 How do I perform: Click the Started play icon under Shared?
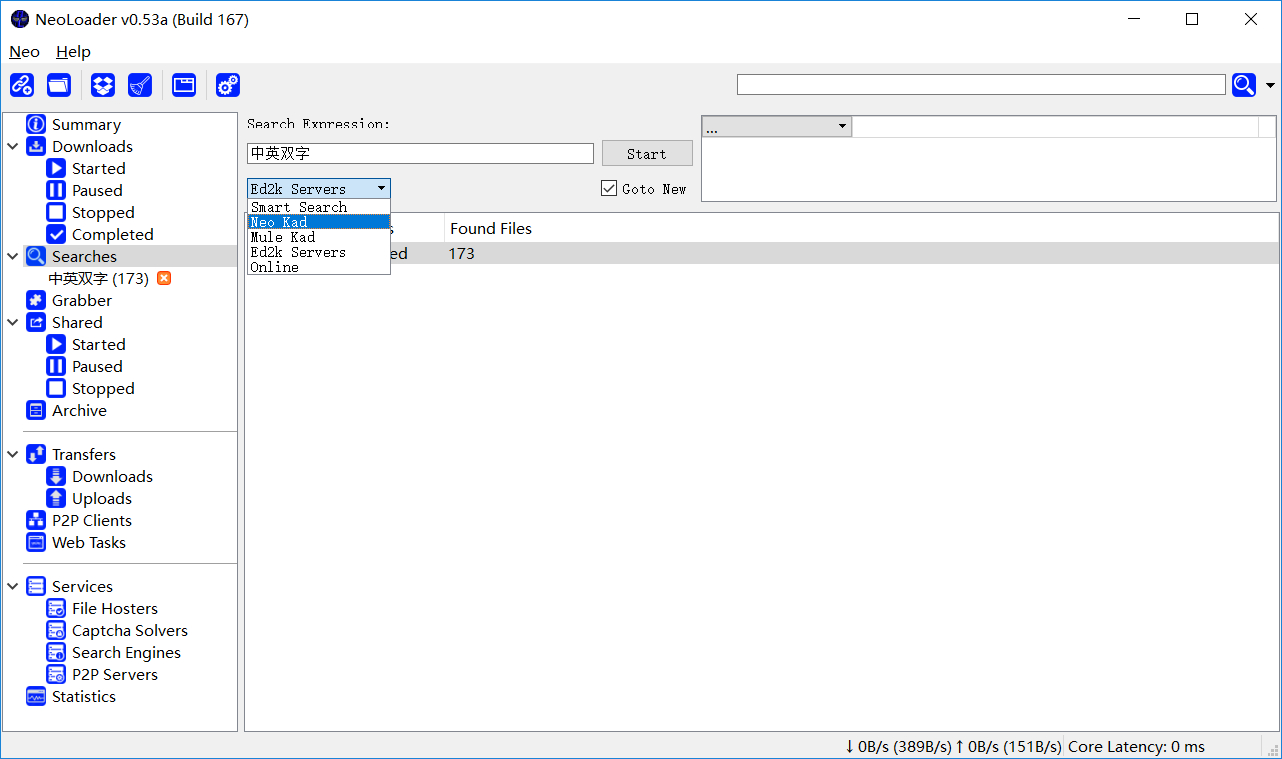click(x=56, y=344)
